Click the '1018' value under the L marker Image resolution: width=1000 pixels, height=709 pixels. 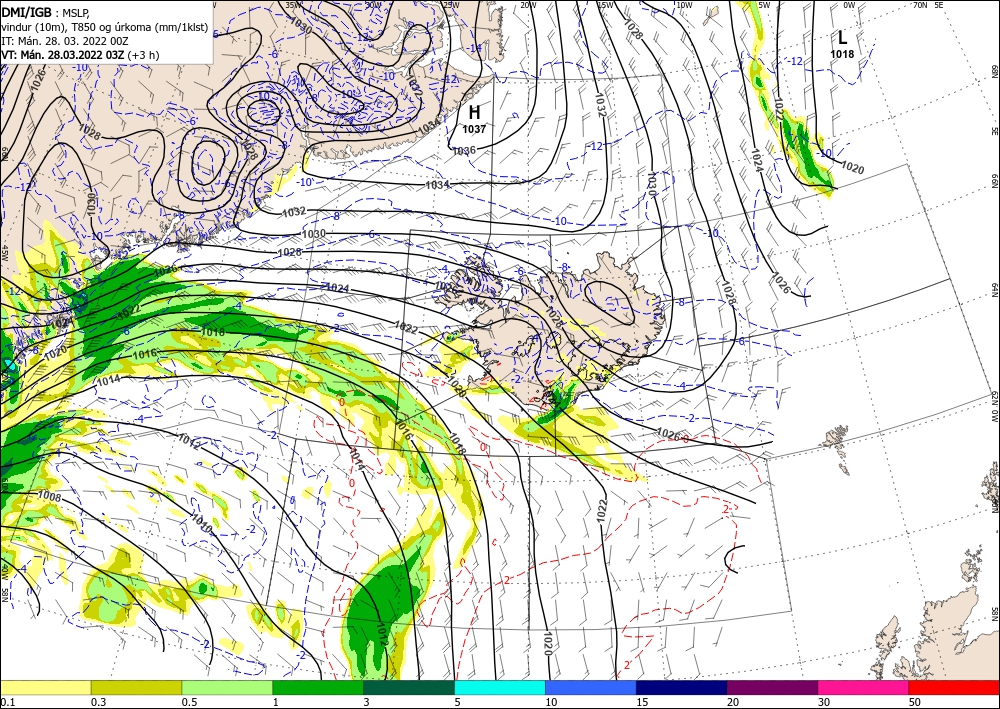[842, 54]
